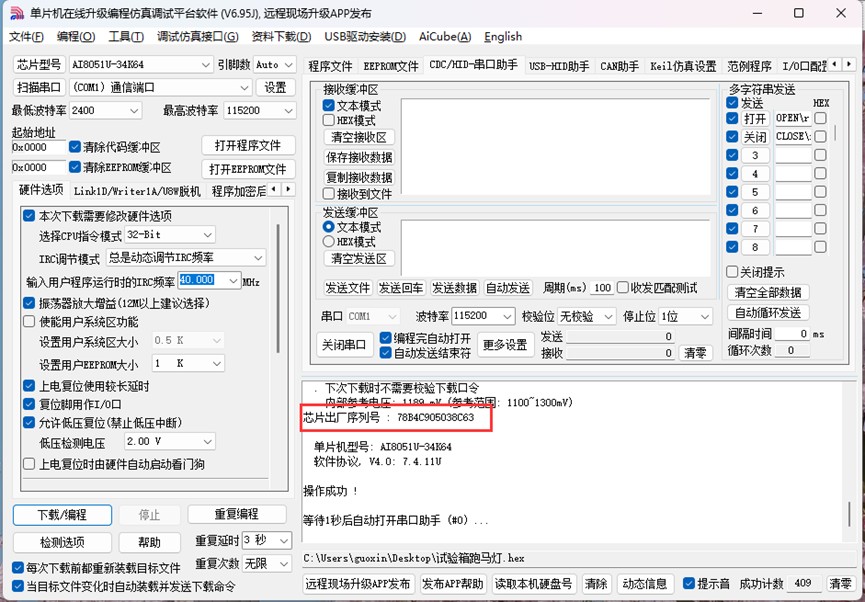Switch to the 程序文件 tab
This screenshot has width=865, height=602.
point(330,66)
